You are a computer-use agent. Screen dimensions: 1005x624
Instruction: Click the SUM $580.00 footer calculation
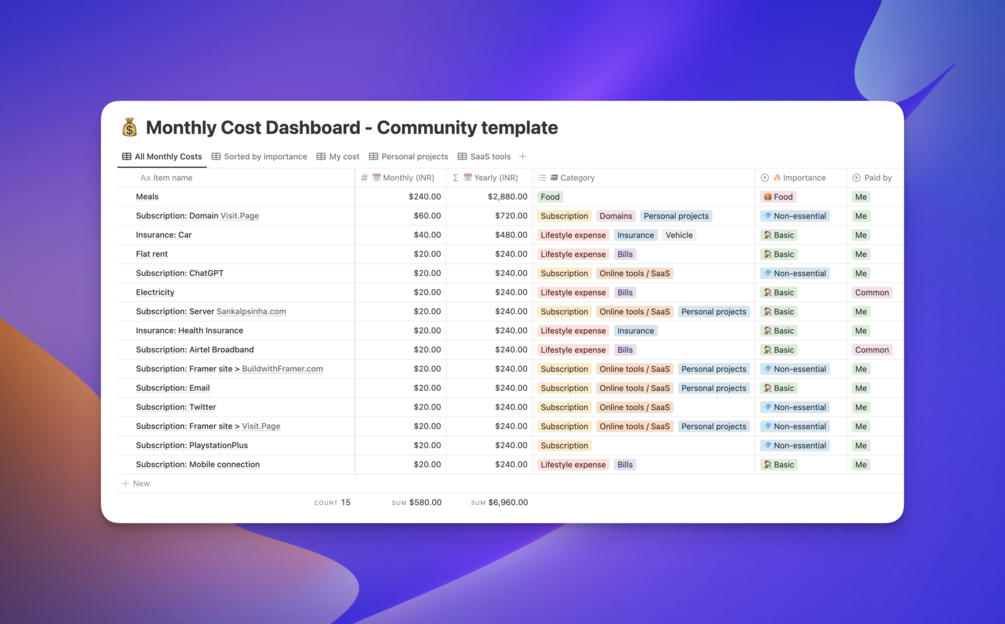coord(417,503)
